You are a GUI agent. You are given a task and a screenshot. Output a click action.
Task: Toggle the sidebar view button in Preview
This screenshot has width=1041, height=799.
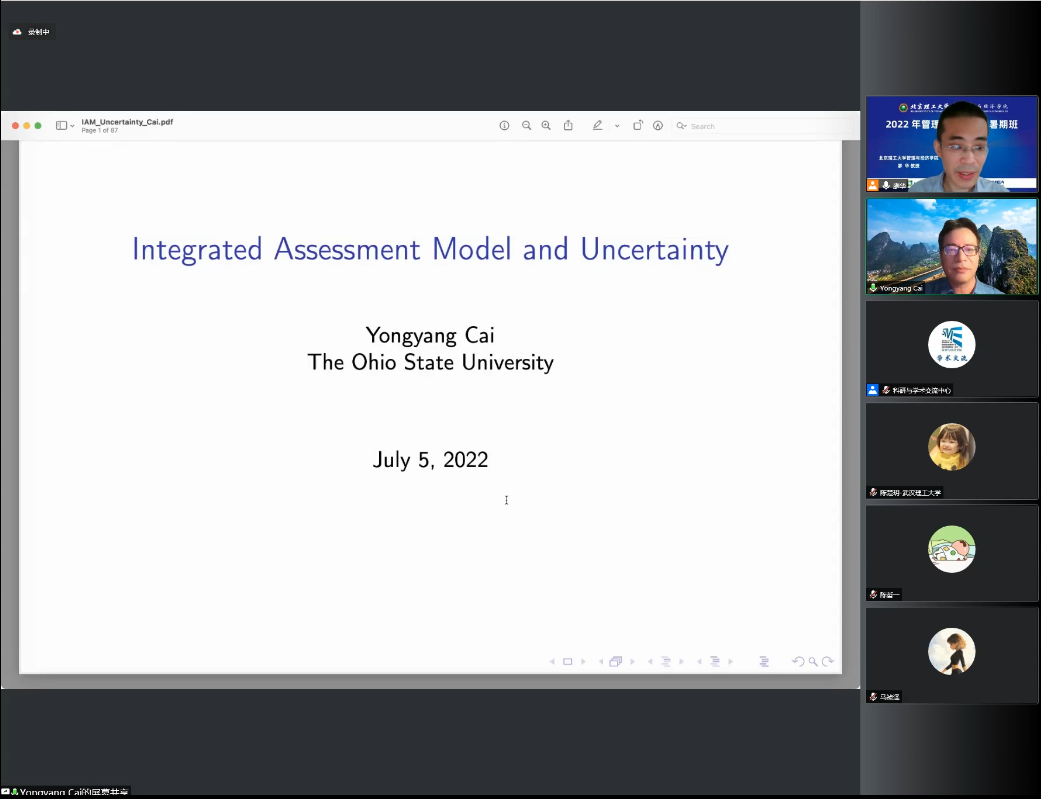point(61,126)
